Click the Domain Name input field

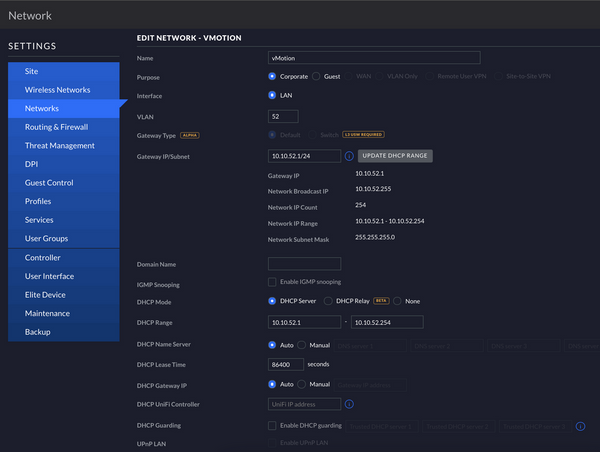[x=304, y=264]
